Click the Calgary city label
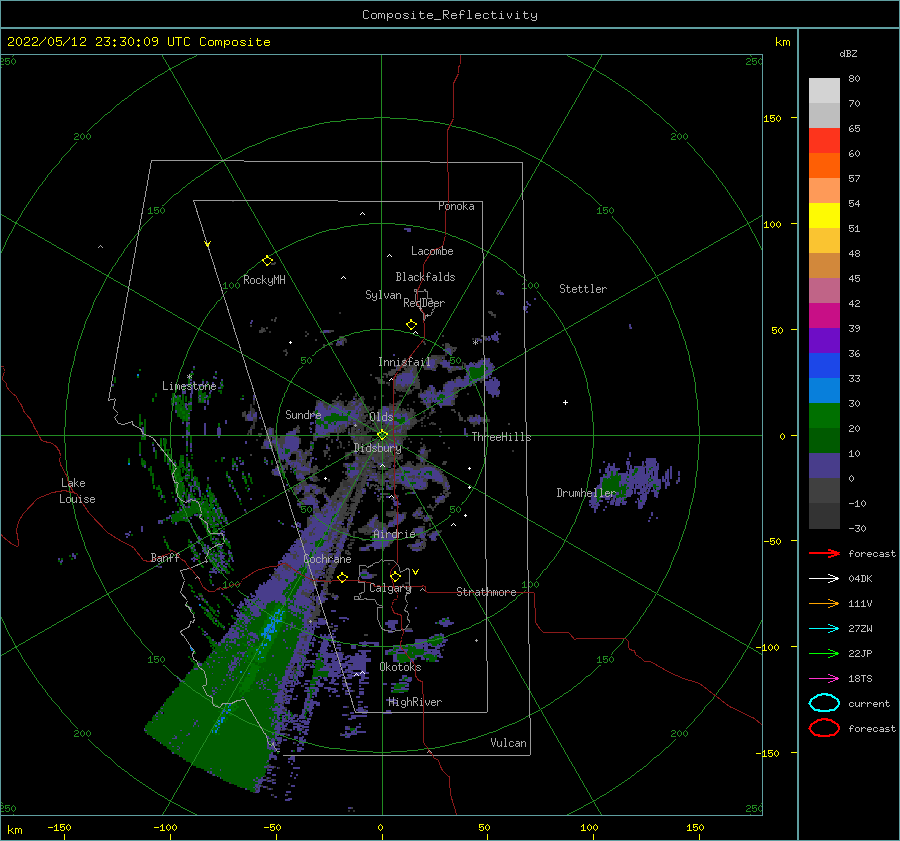This screenshot has width=900, height=841. pos(390,588)
